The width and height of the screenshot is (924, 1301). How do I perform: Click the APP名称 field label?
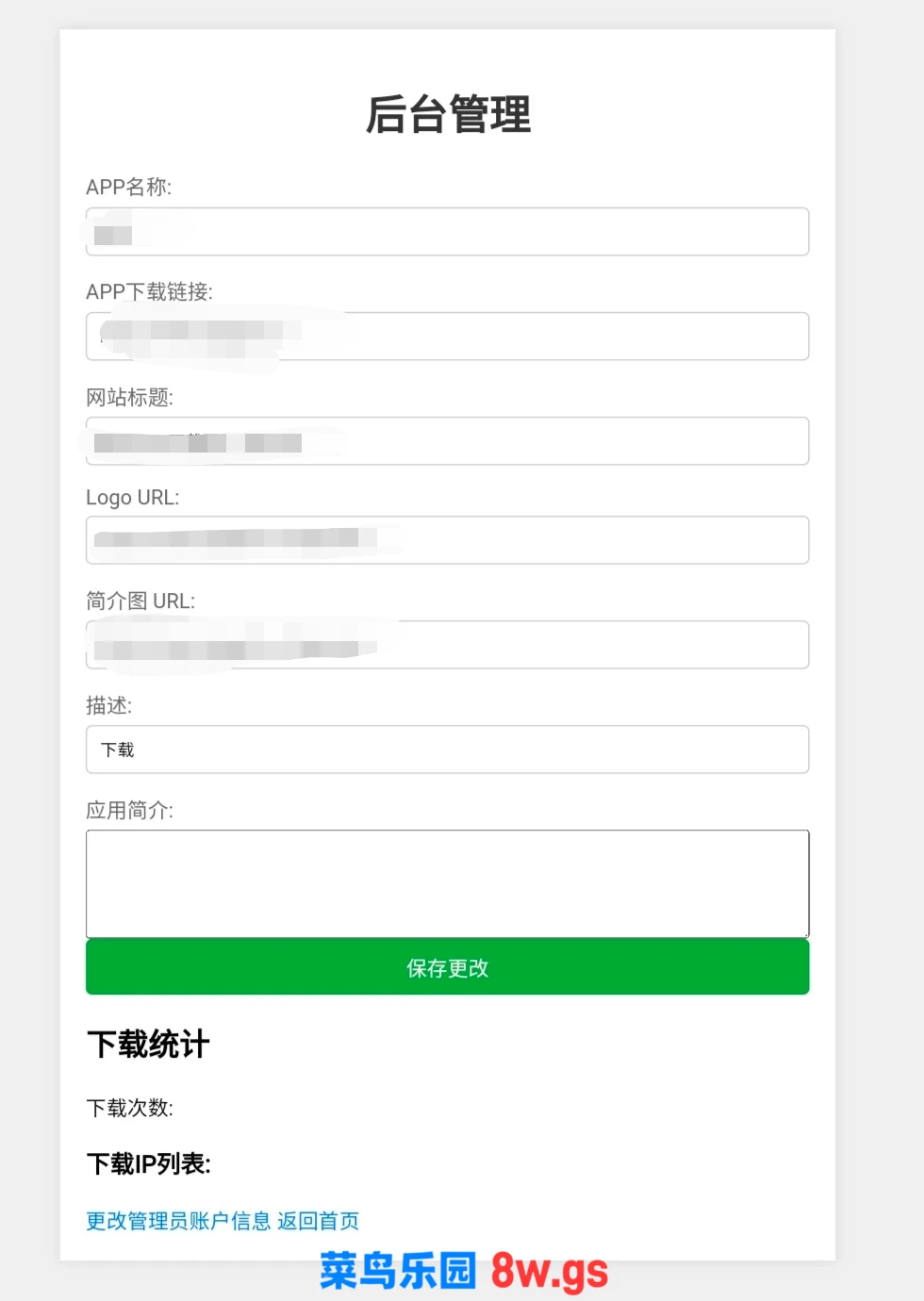click(x=128, y=187)
